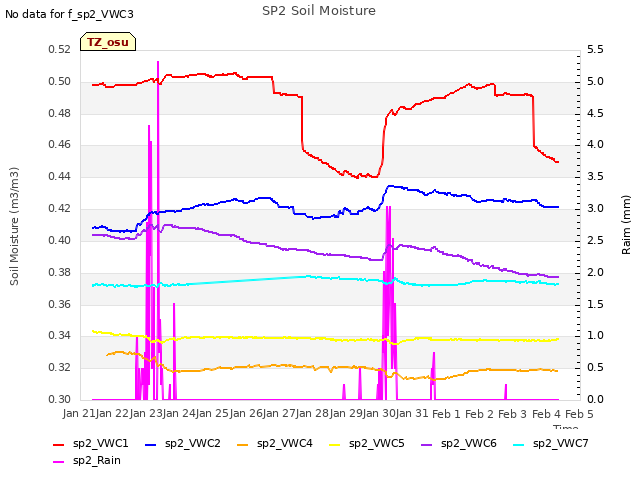The width and height of the screenshot is (640, 480).
Task: Click the 0.40 left axis tick label
Action: point(60,240)
